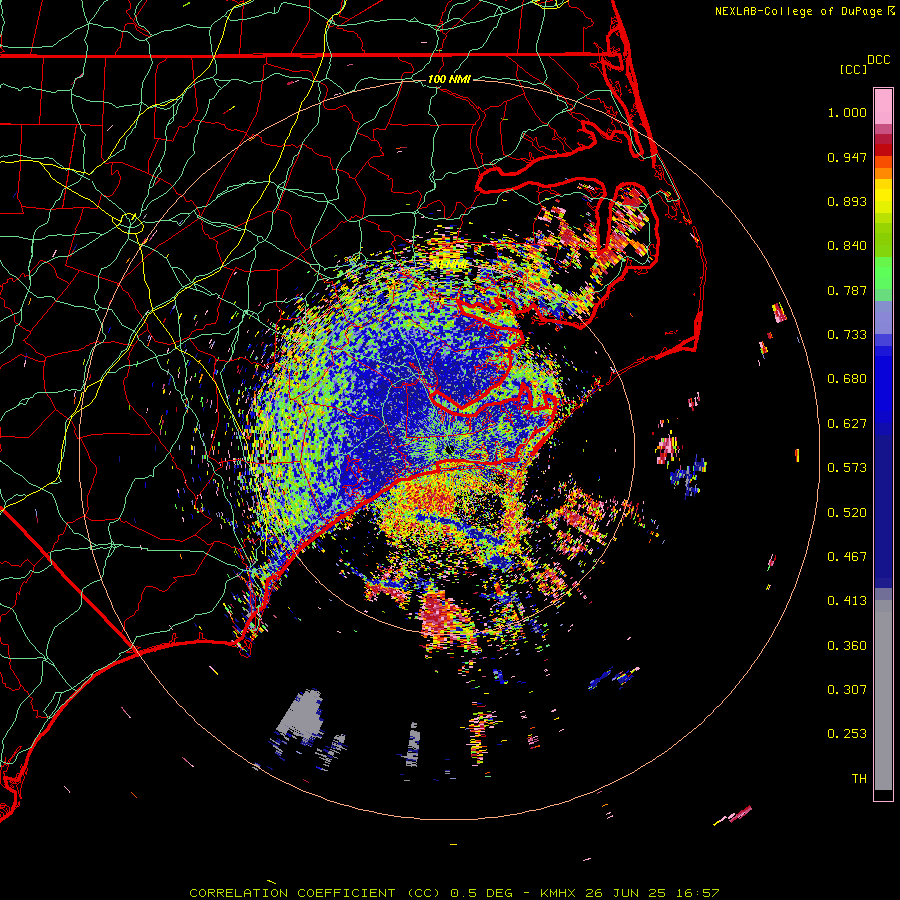Click the 0.627 color scale value
Image resolution: width=900 pixels, height=900 pixels.
click(847, 424)
